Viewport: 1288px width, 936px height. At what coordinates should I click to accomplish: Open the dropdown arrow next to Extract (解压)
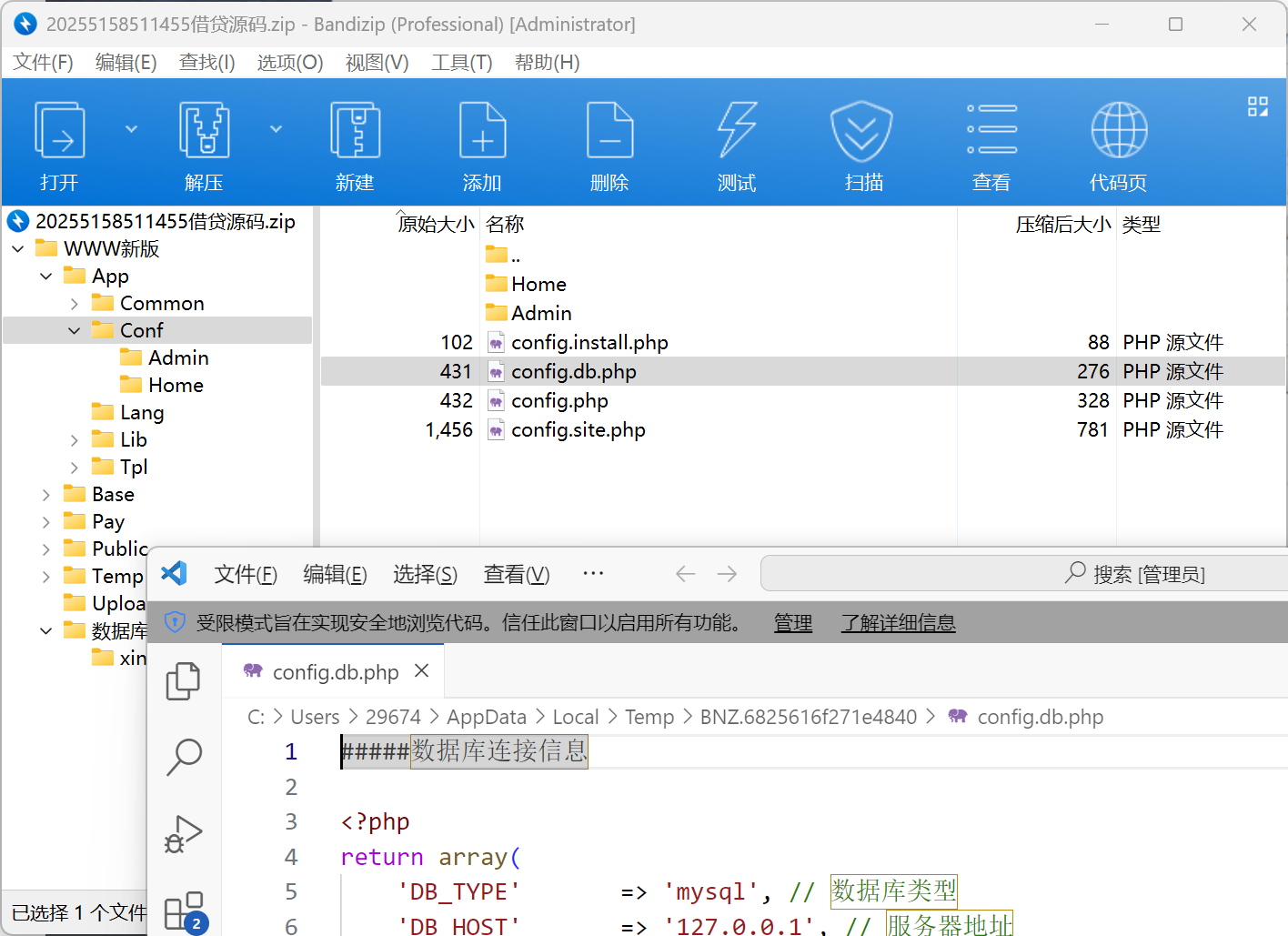coord(276,129)
